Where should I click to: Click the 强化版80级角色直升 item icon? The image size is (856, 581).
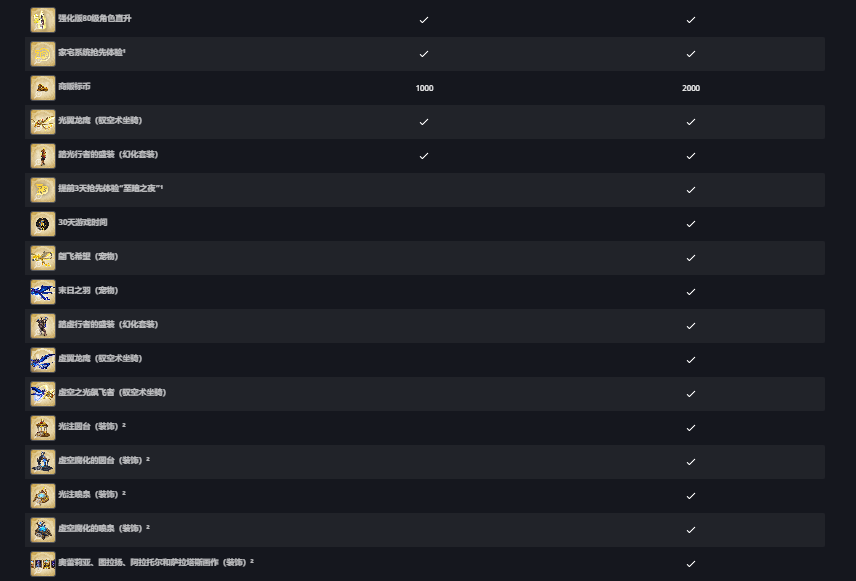[x=43, y=20]
